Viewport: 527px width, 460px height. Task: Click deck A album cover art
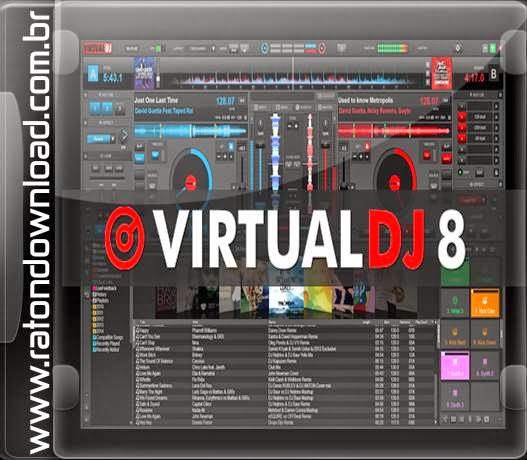click(x=145, y=73)
